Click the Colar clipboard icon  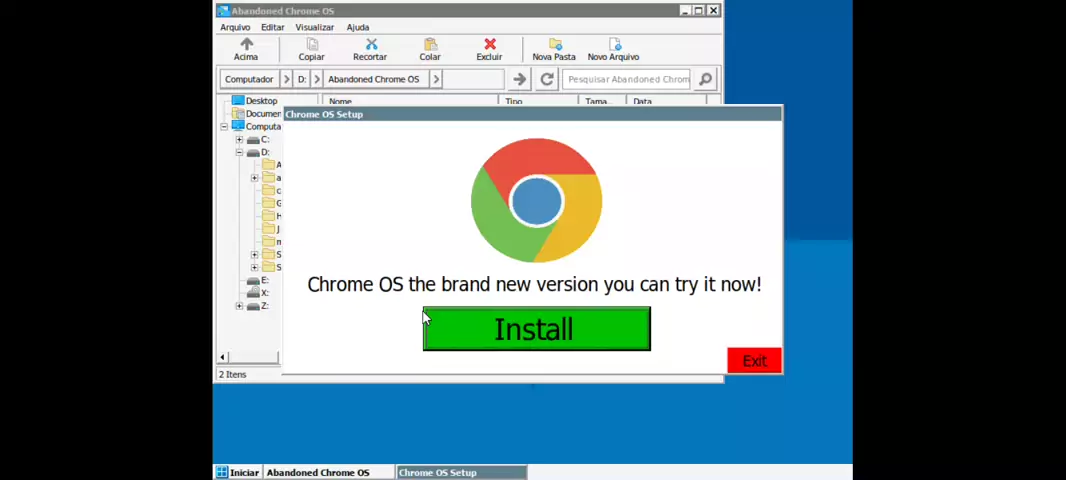click(x=430, y=44)
